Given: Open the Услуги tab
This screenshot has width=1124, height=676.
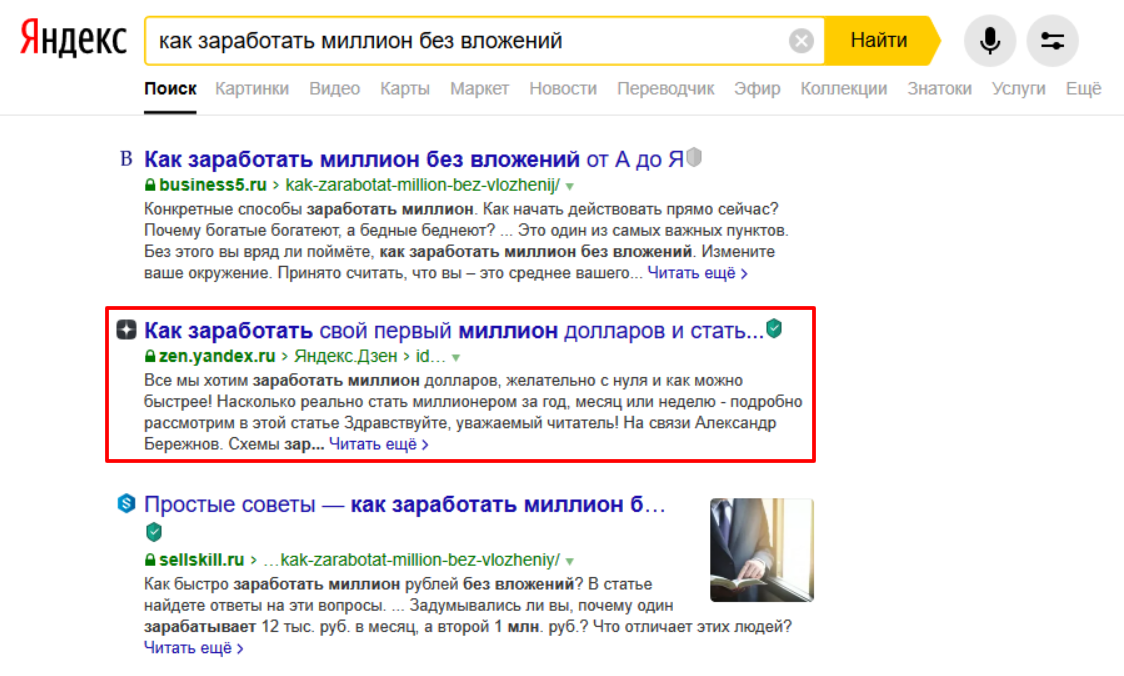Looking at the screenshot, I should (1018, 89).
